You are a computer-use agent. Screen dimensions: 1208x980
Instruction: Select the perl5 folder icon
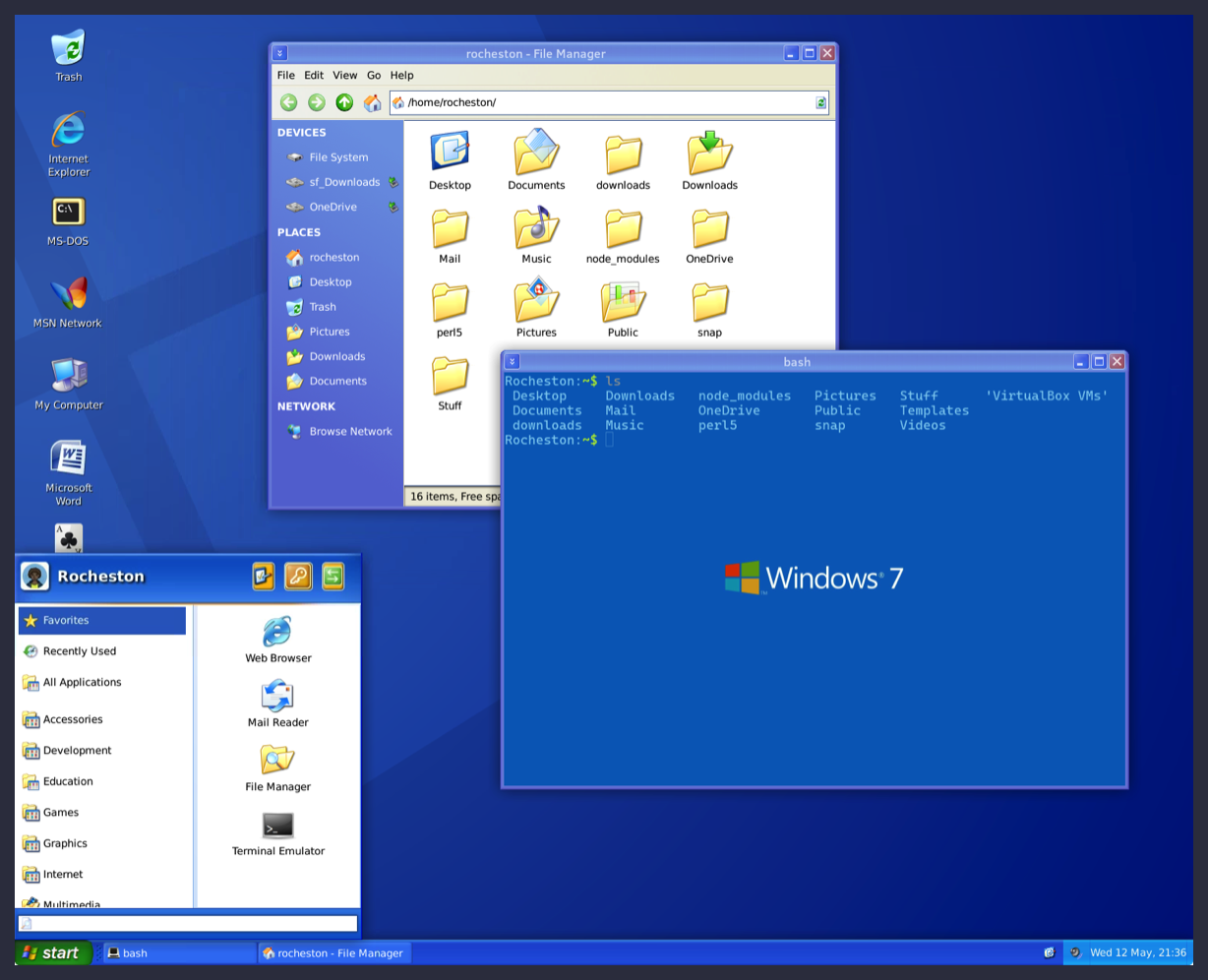(450, 301)
